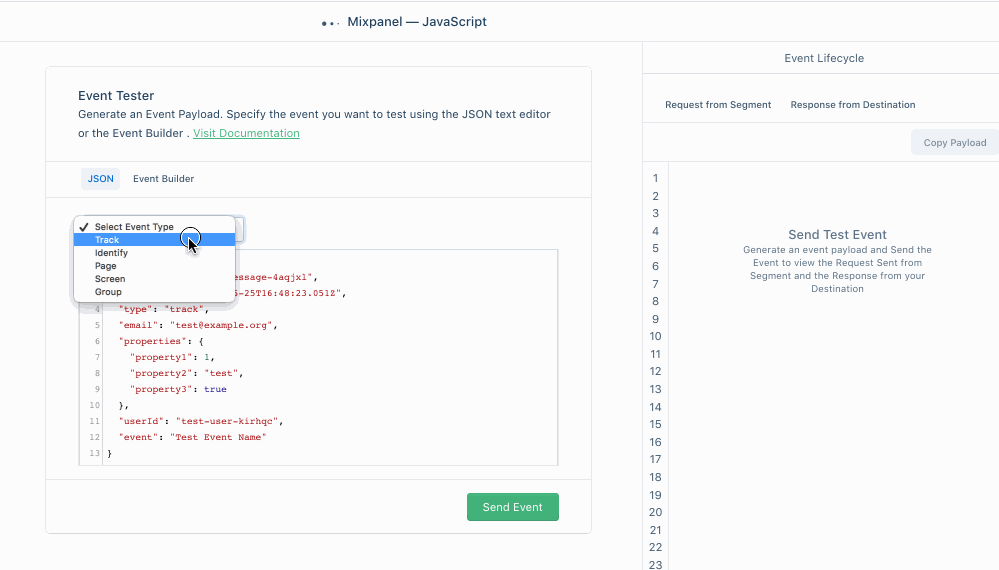Click the event name line in JSON editor
Image resolution: width=999 pixels, height=570 pixels.
point(192,437)
